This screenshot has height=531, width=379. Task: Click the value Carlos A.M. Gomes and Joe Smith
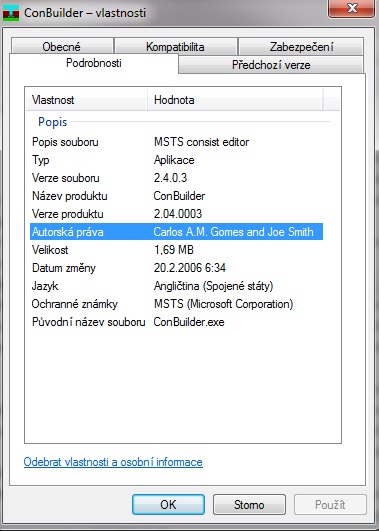pyautogui.click(x=234, y=232)
